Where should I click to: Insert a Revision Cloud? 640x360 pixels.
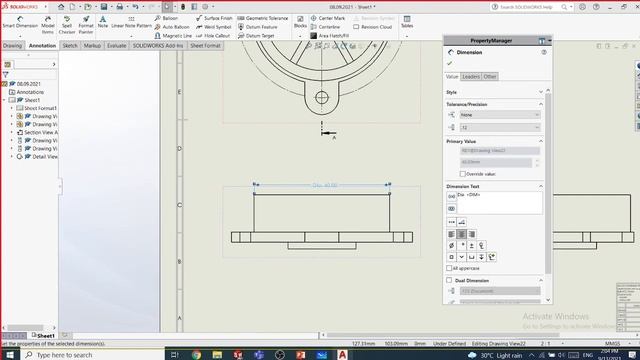pos(372,27)
